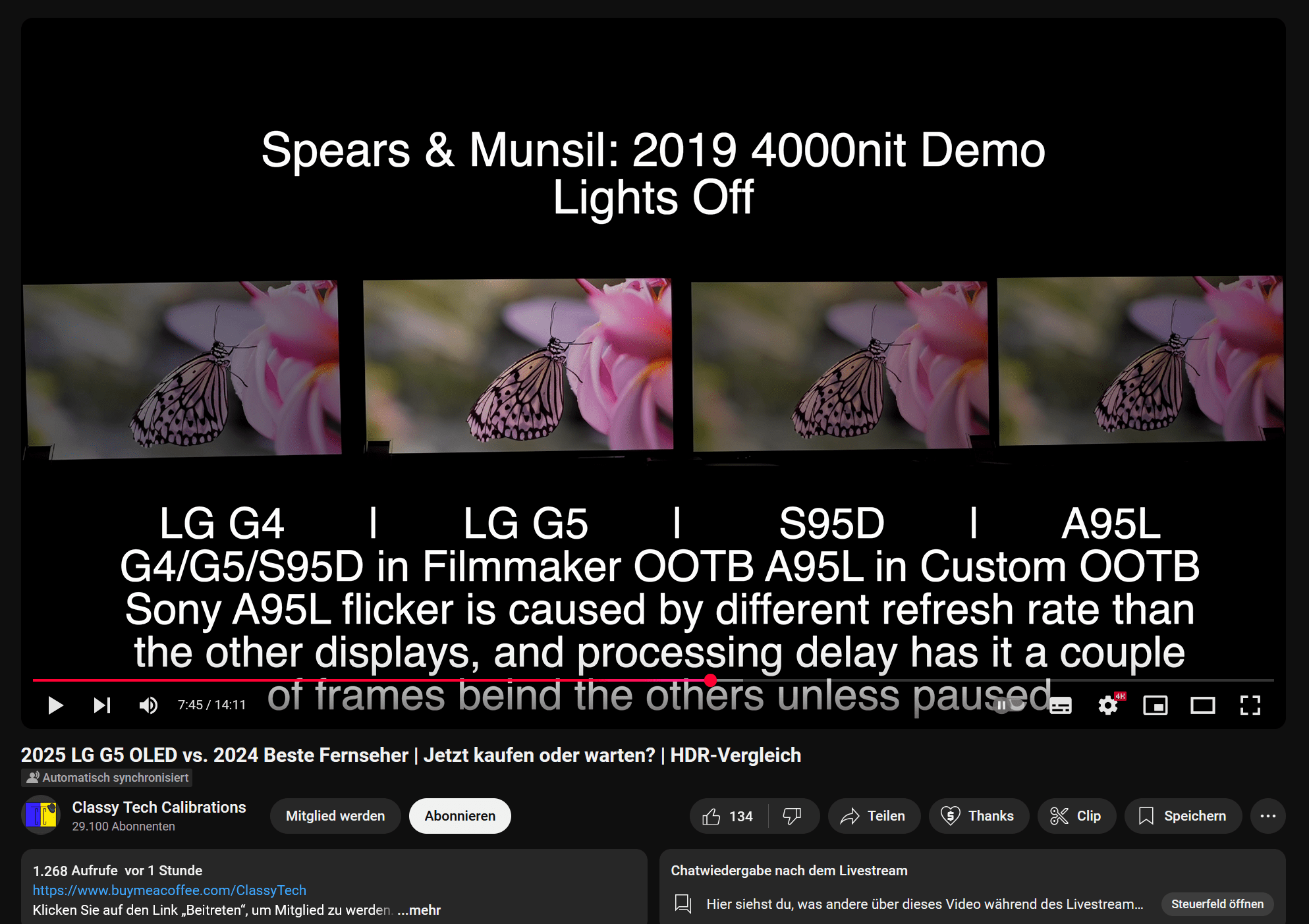Click Steuerfeld öffnen to open chat replay
This screenshot has height=924, width=1309.
(1217, 904)
